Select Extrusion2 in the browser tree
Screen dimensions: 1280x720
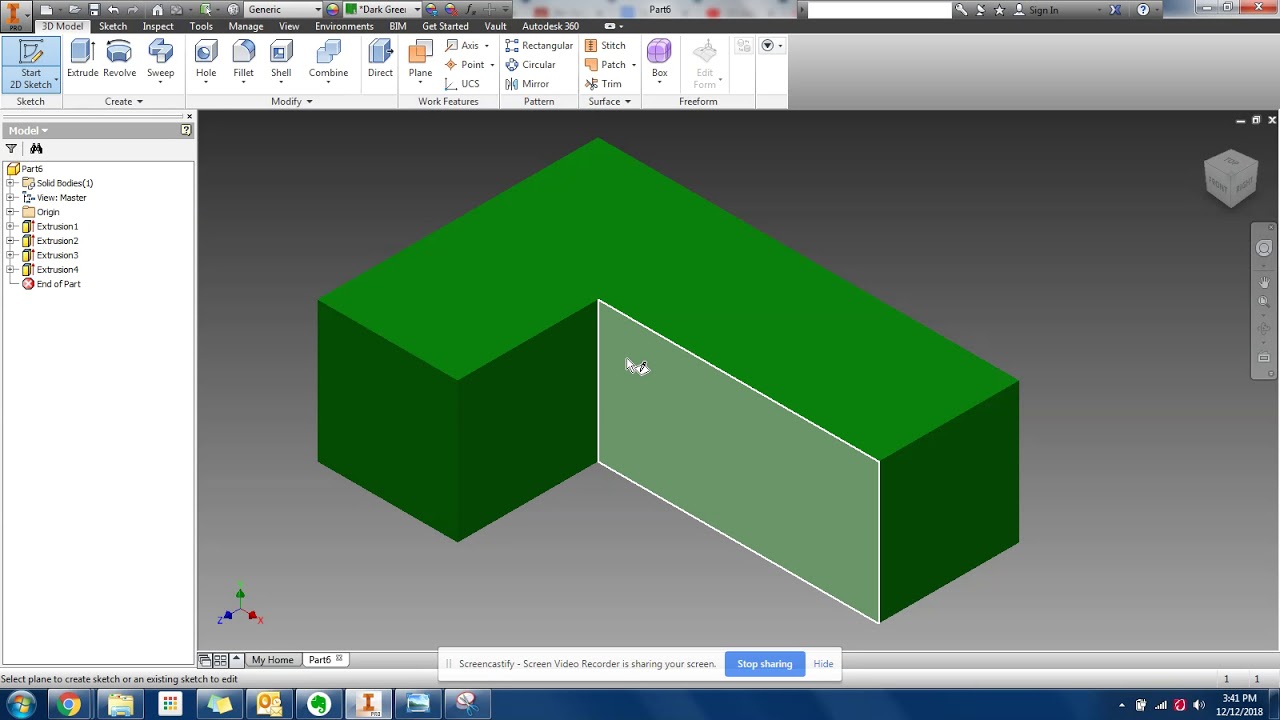click(x=57, y=241)
